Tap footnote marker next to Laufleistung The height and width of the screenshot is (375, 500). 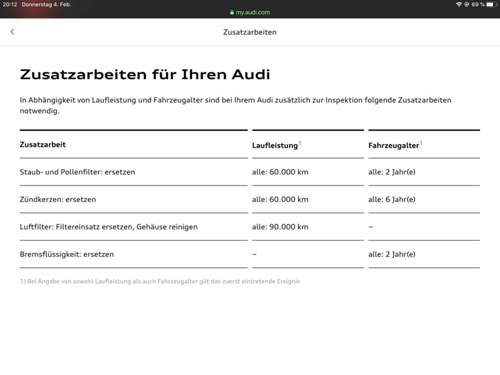pyautogui.click(x=300, y=143)
